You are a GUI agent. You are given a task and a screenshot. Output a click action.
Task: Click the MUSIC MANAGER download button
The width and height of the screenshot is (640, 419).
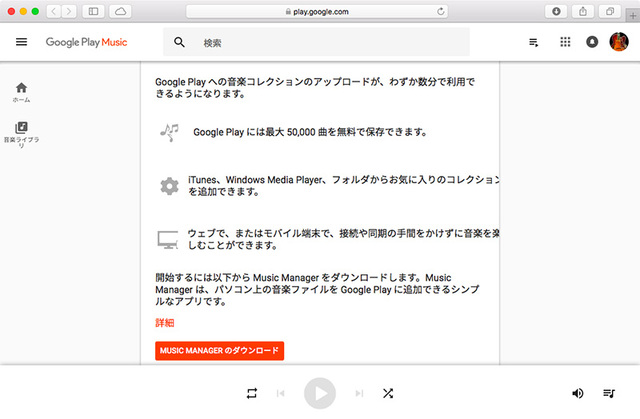tap(220, 351)
